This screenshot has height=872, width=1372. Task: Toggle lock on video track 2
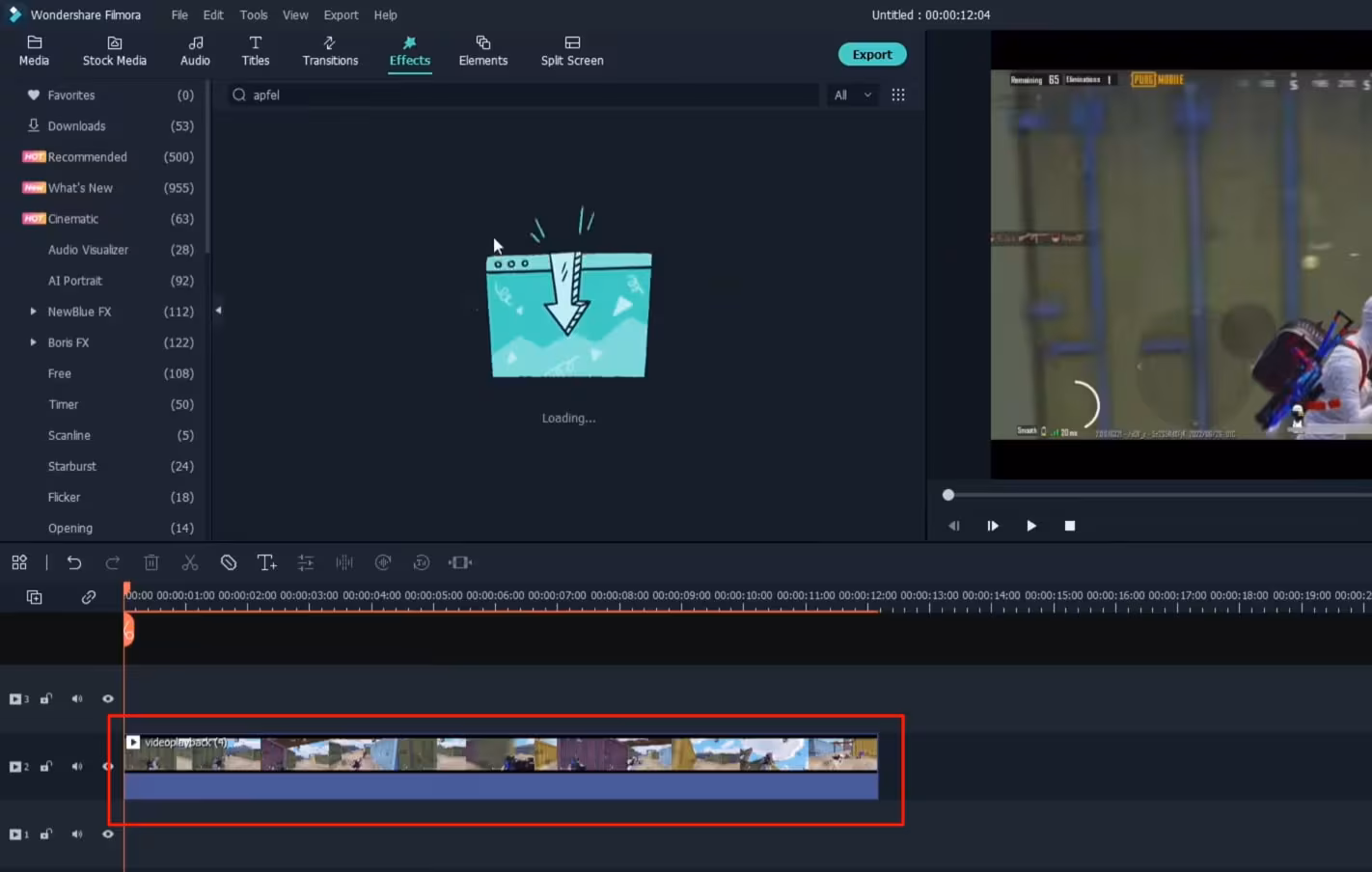tap(46, 766)
